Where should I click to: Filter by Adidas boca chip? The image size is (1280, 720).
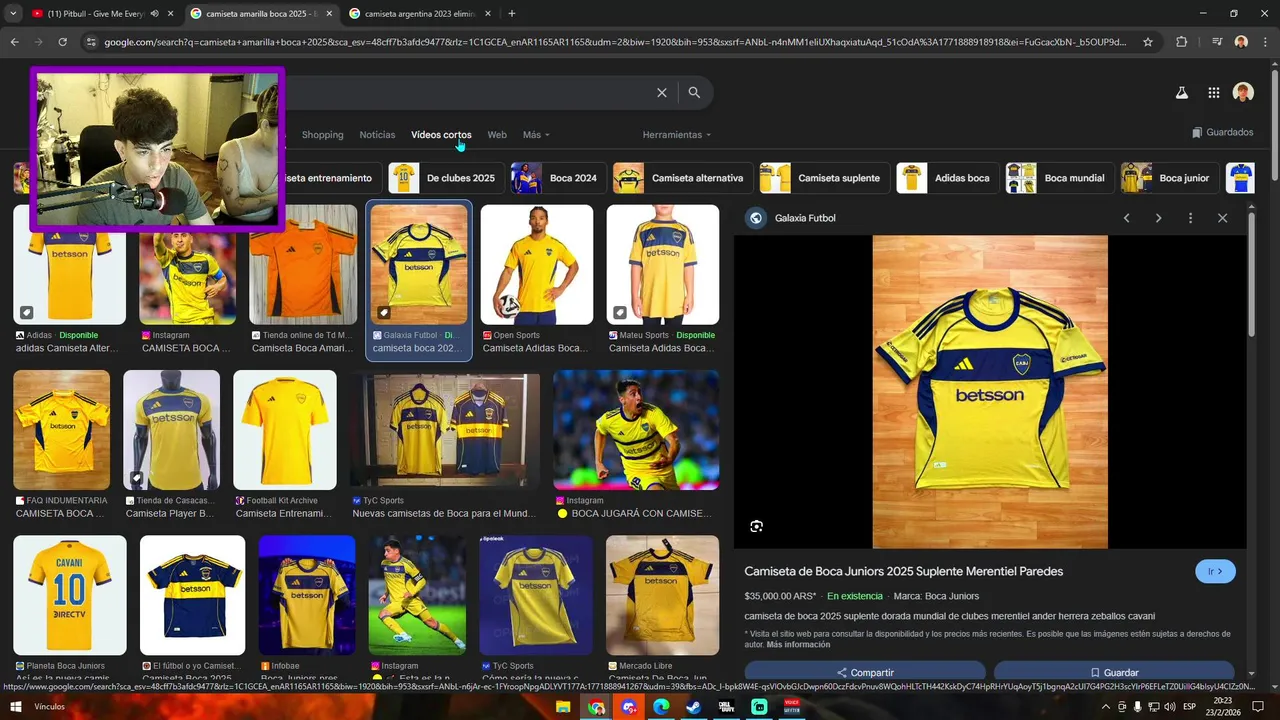pyautogui.click(x=947, y=178)
